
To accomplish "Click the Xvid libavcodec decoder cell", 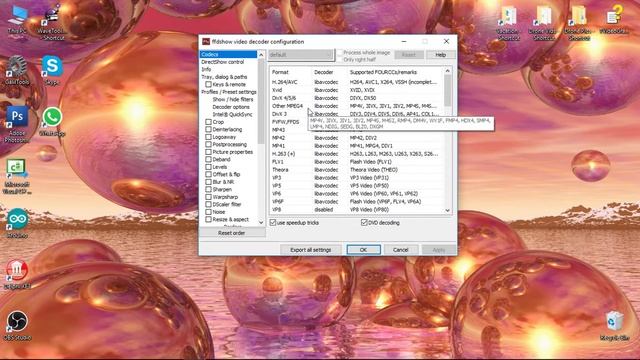I will (x=326, y=90).
